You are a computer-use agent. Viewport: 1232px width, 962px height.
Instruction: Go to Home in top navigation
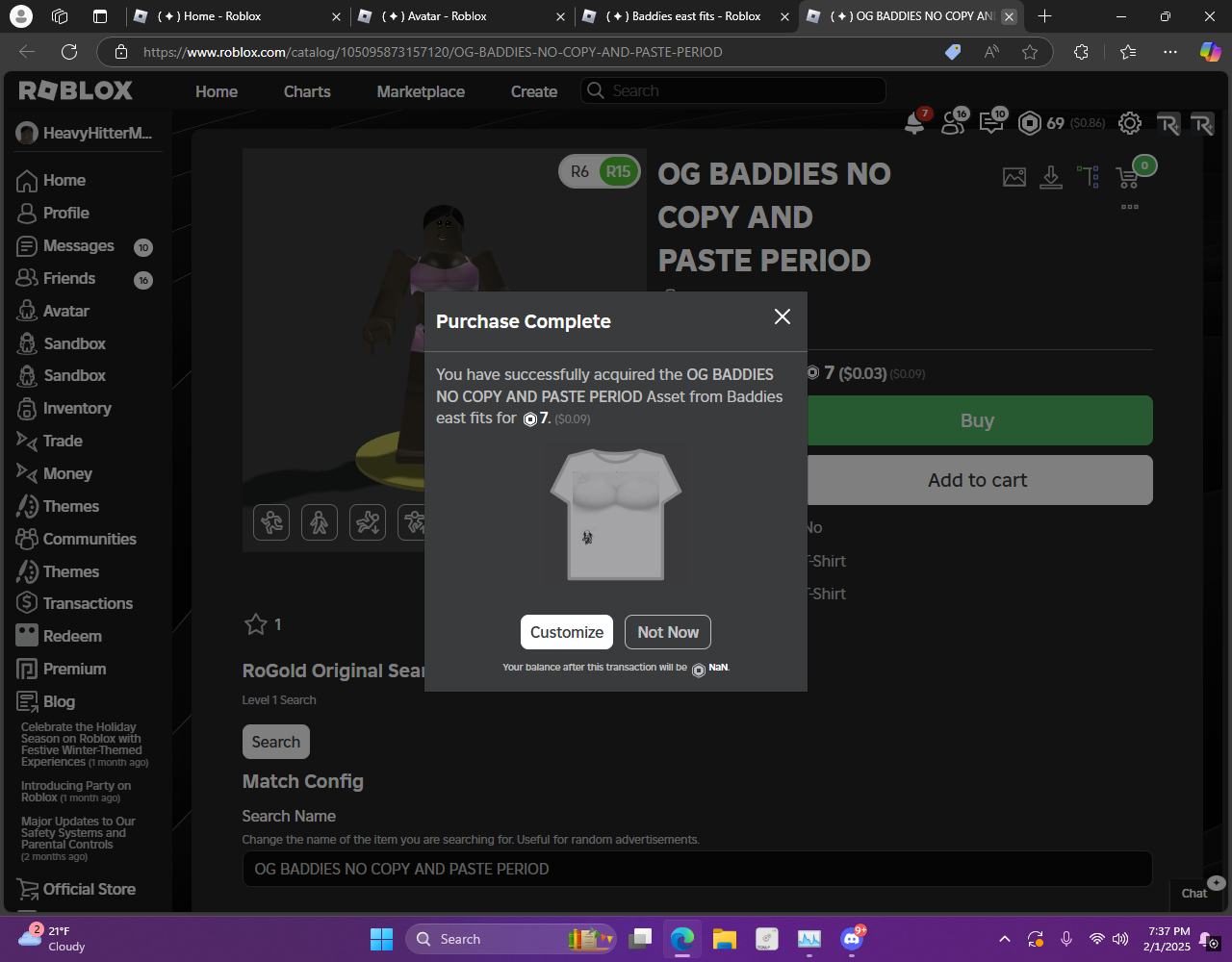217,91
